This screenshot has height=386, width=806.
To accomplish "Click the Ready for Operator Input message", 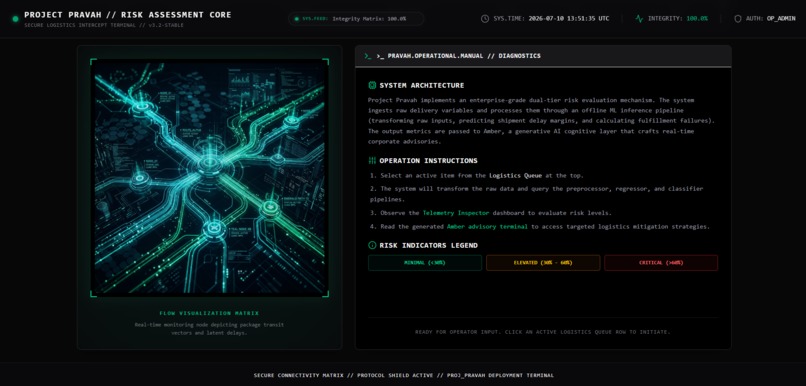I will click(543, 332).
